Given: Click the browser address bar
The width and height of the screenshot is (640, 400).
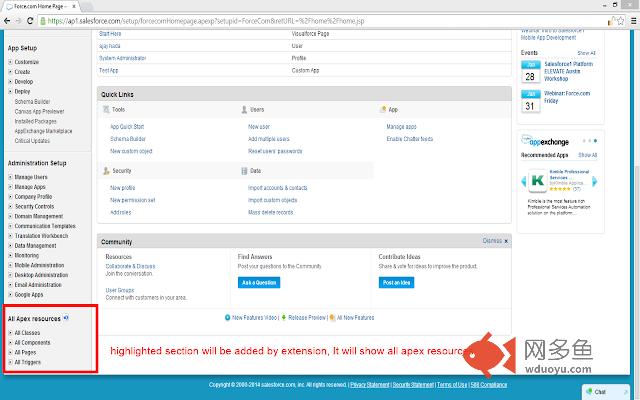Looking at the screenshot, I should [322, 21].
